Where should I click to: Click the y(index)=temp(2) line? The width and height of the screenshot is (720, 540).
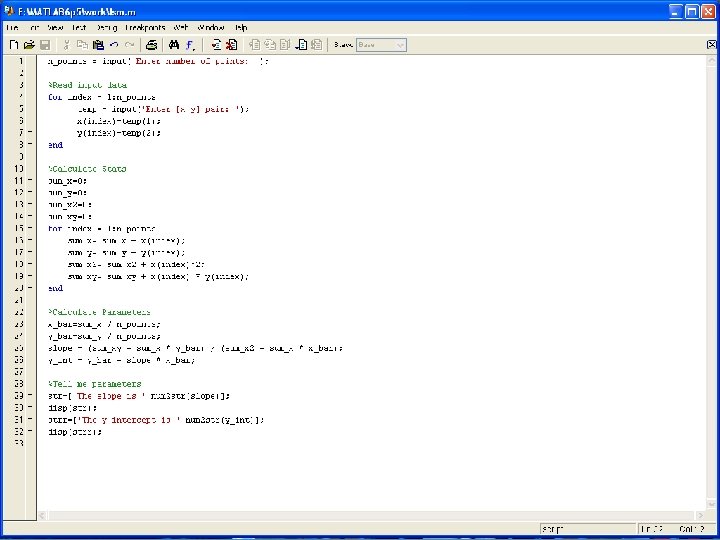pos(119,133)
